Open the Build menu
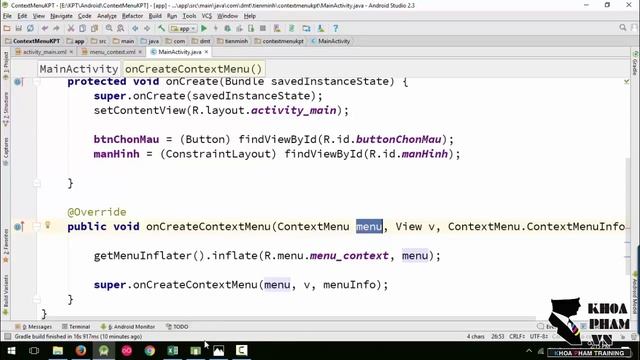 tap(155, 16)
